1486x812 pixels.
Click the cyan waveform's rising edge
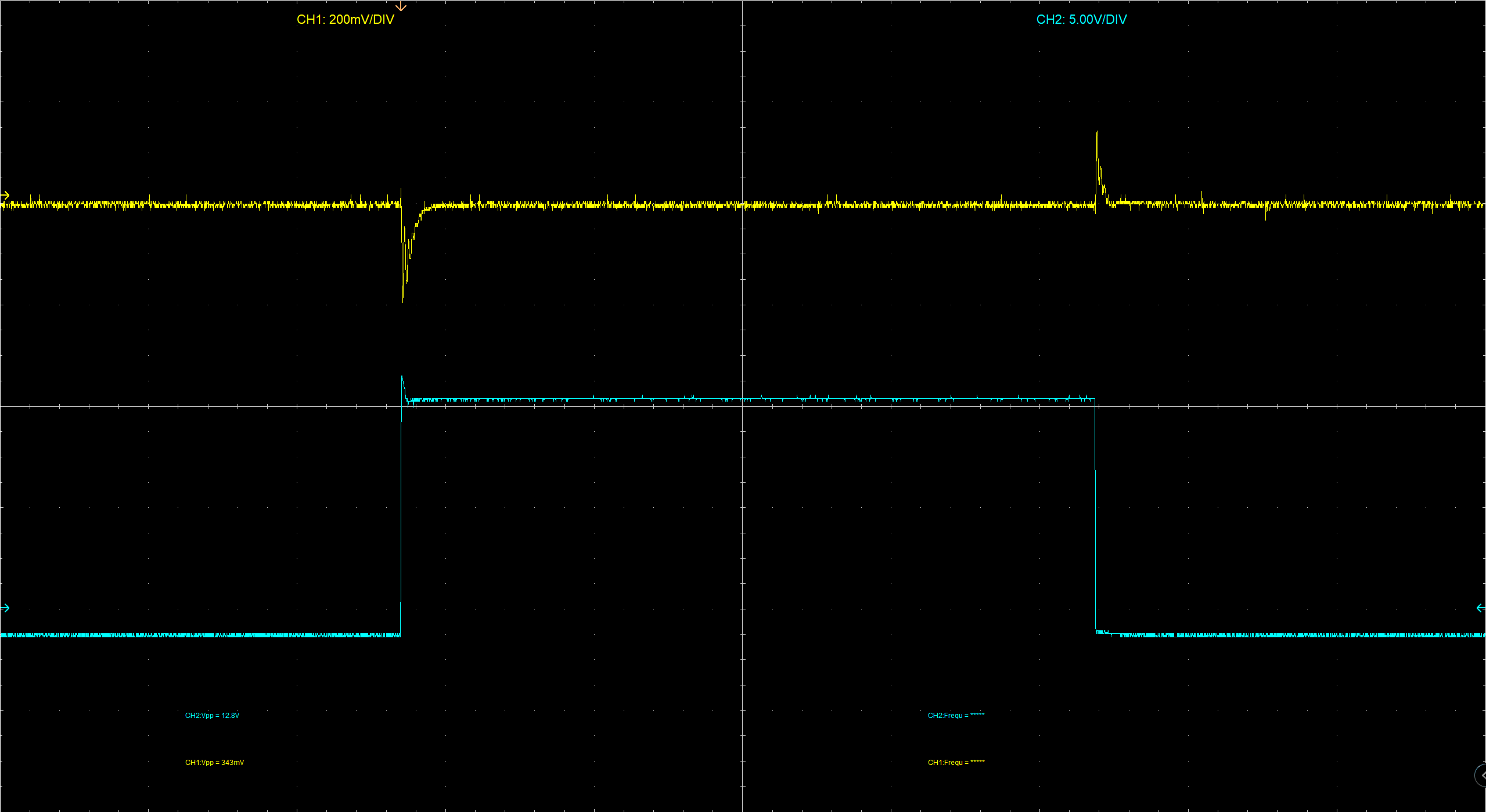[401, 511]
